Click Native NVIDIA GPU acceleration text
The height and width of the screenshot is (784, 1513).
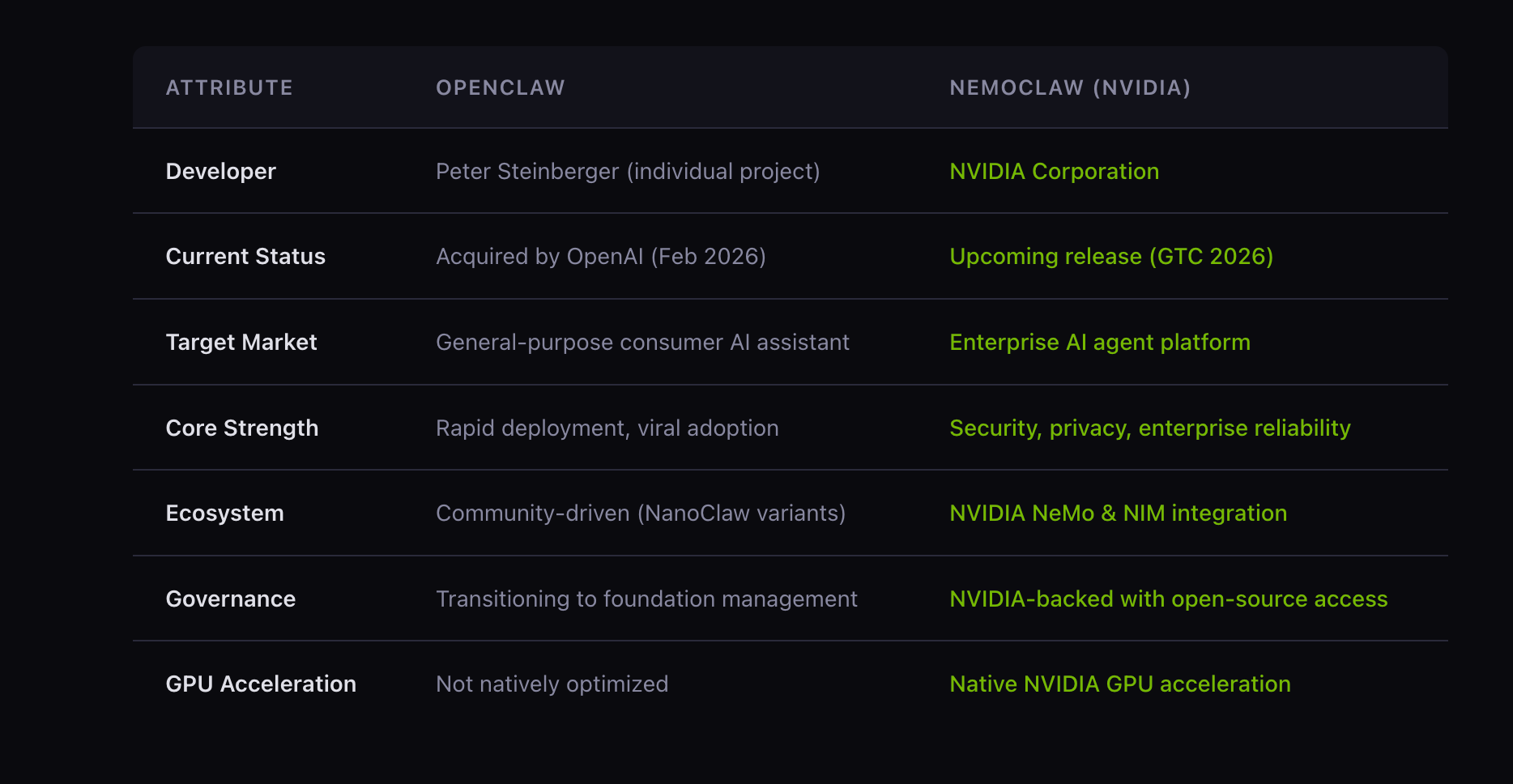click(1119, 684)
